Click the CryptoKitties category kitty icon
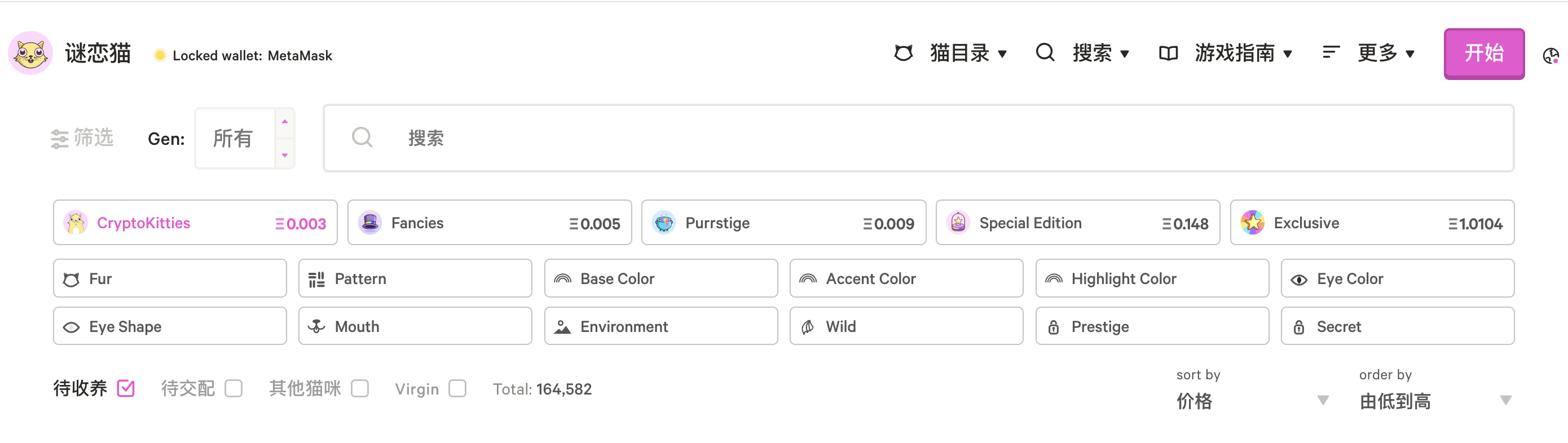Image resolution: width=1568 pixels, height=443 pixels. coord(76,223)
